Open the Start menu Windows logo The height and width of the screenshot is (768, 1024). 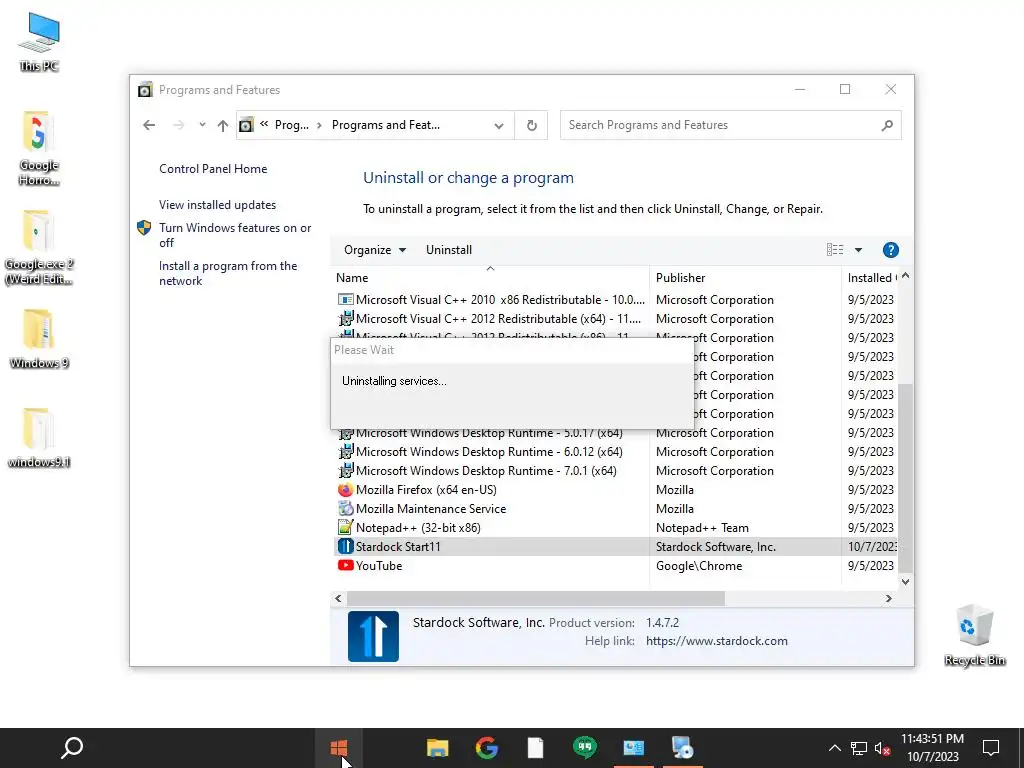pyautogui.click(x=339, y=748)
